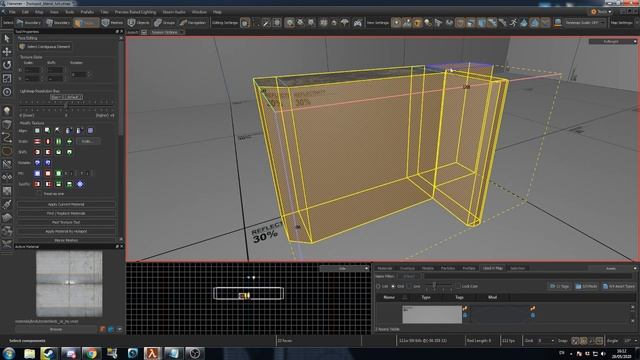Switch selection mode to Groups
This screenshot has height=360, width=640.
click(164, 23)
